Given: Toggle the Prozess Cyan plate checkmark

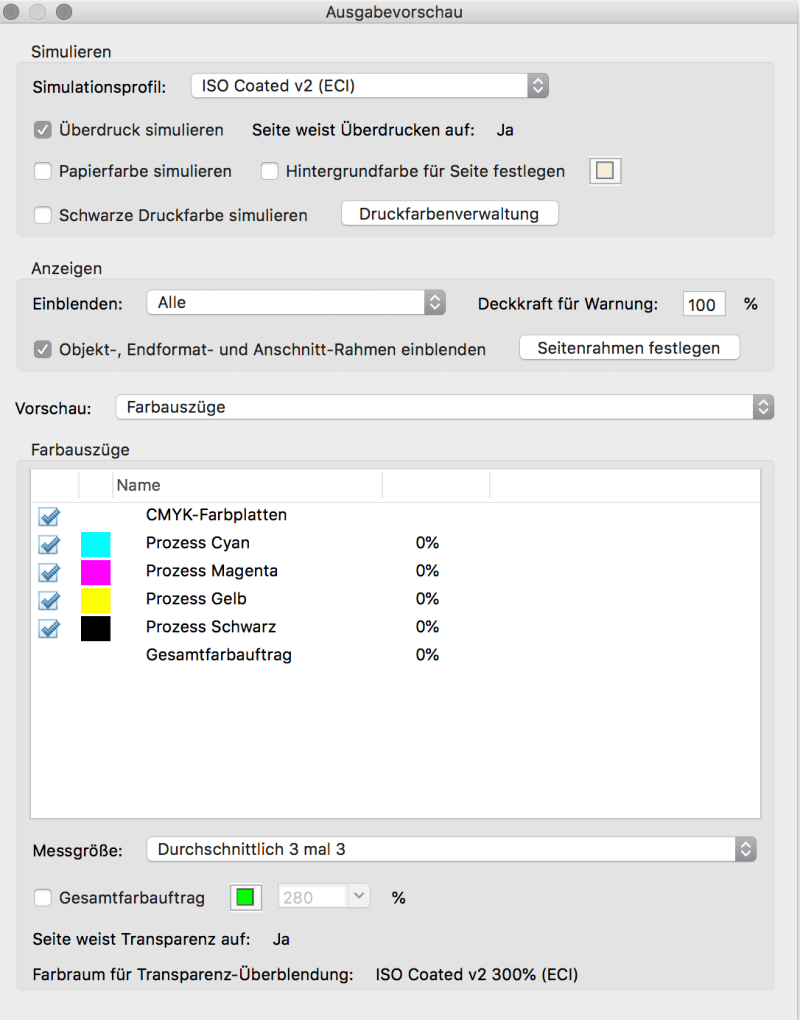Looking at the screenshot, I should [x=49, y=544].
